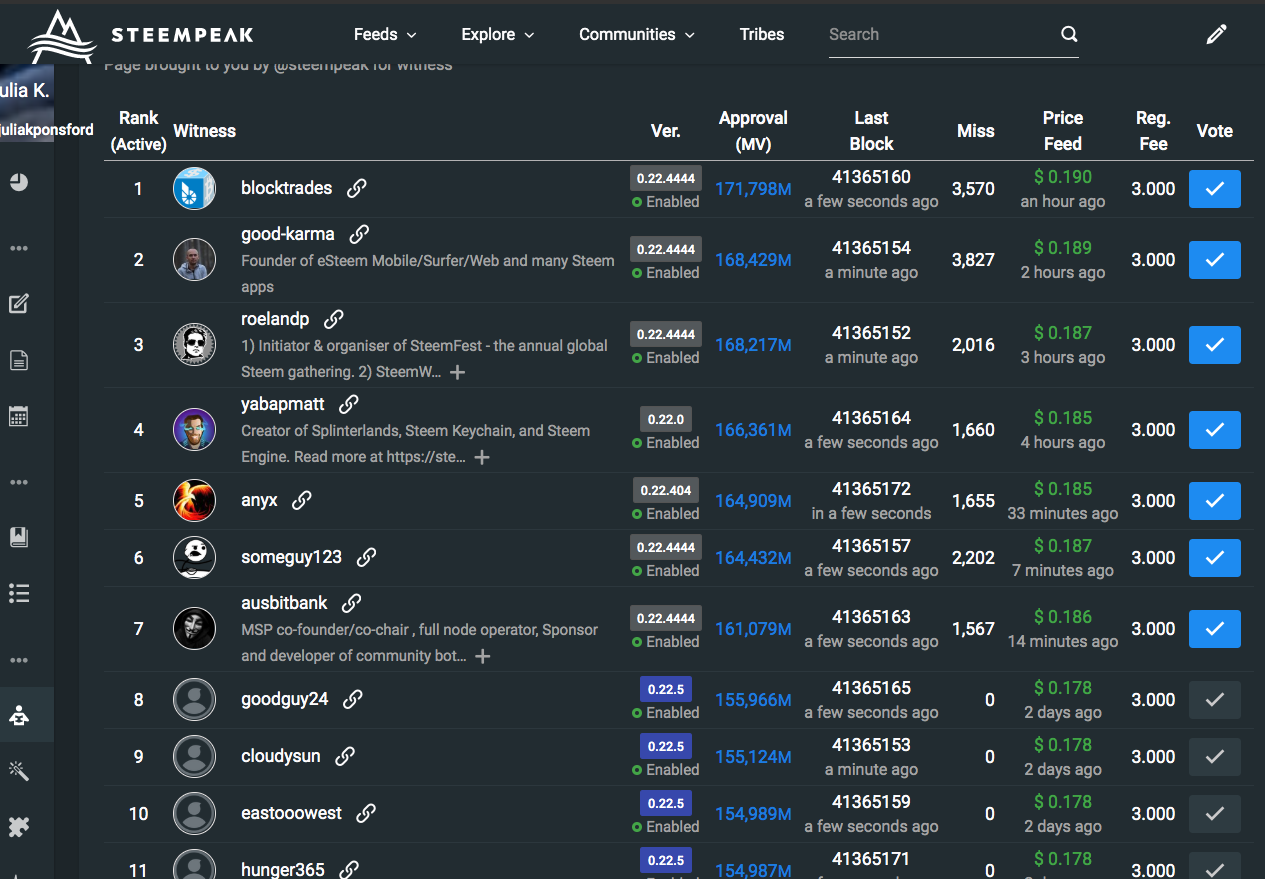Click link icon next to good-karma
The height and width of the screenshot is (879, 1265).
click(359, 234)
